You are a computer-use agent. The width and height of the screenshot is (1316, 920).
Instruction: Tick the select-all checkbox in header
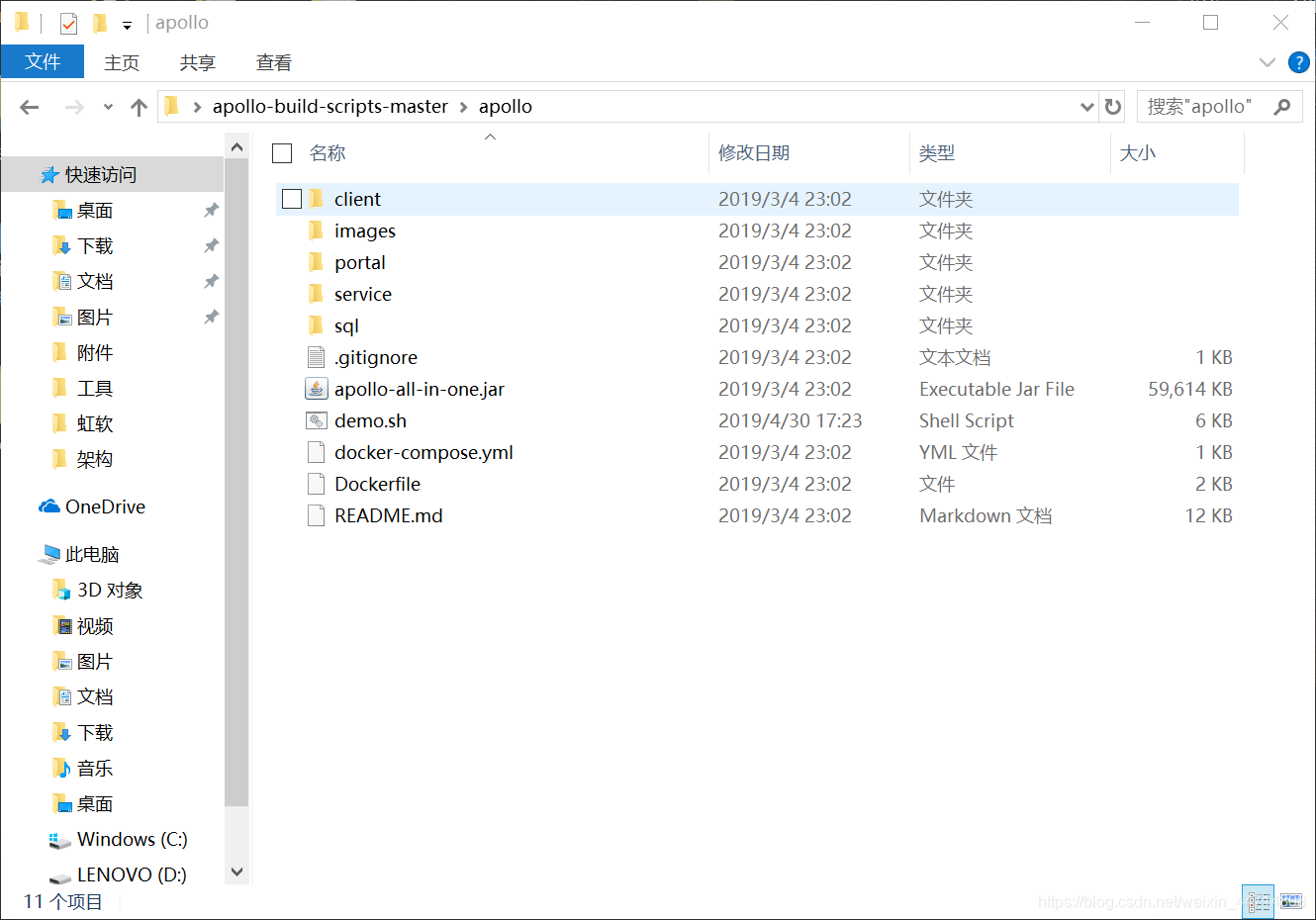click(282, 153)
